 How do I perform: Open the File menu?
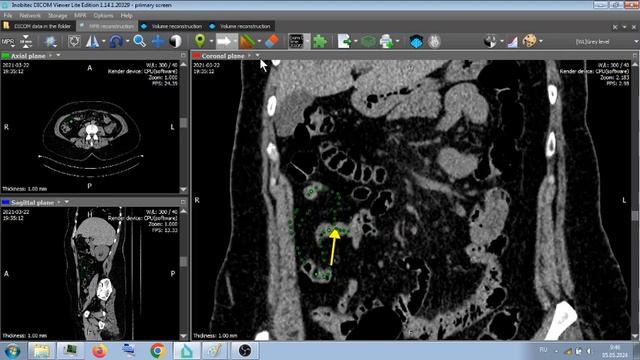click(x=8, y=16)
